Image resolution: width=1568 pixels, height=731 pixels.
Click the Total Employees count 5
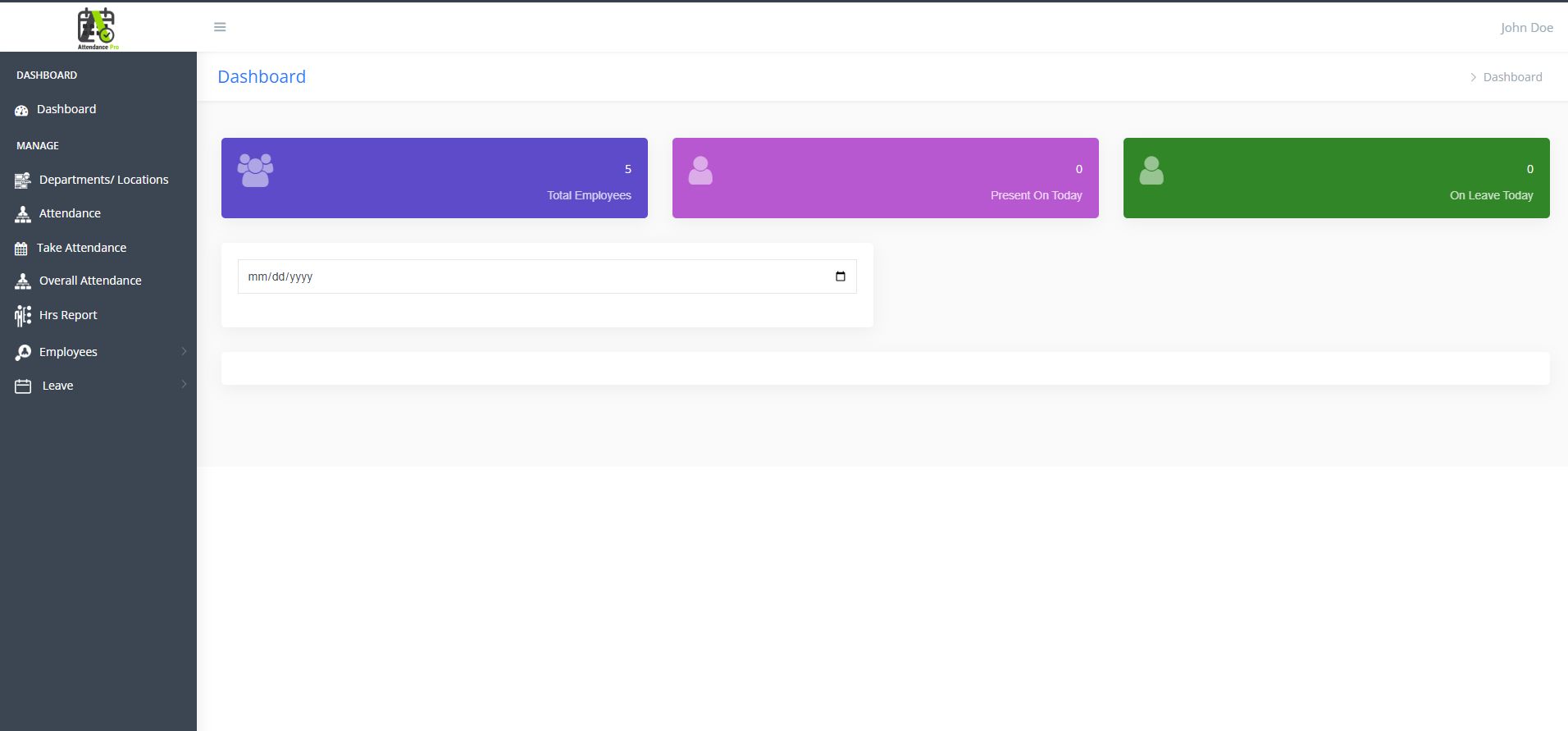coord(628,169)
